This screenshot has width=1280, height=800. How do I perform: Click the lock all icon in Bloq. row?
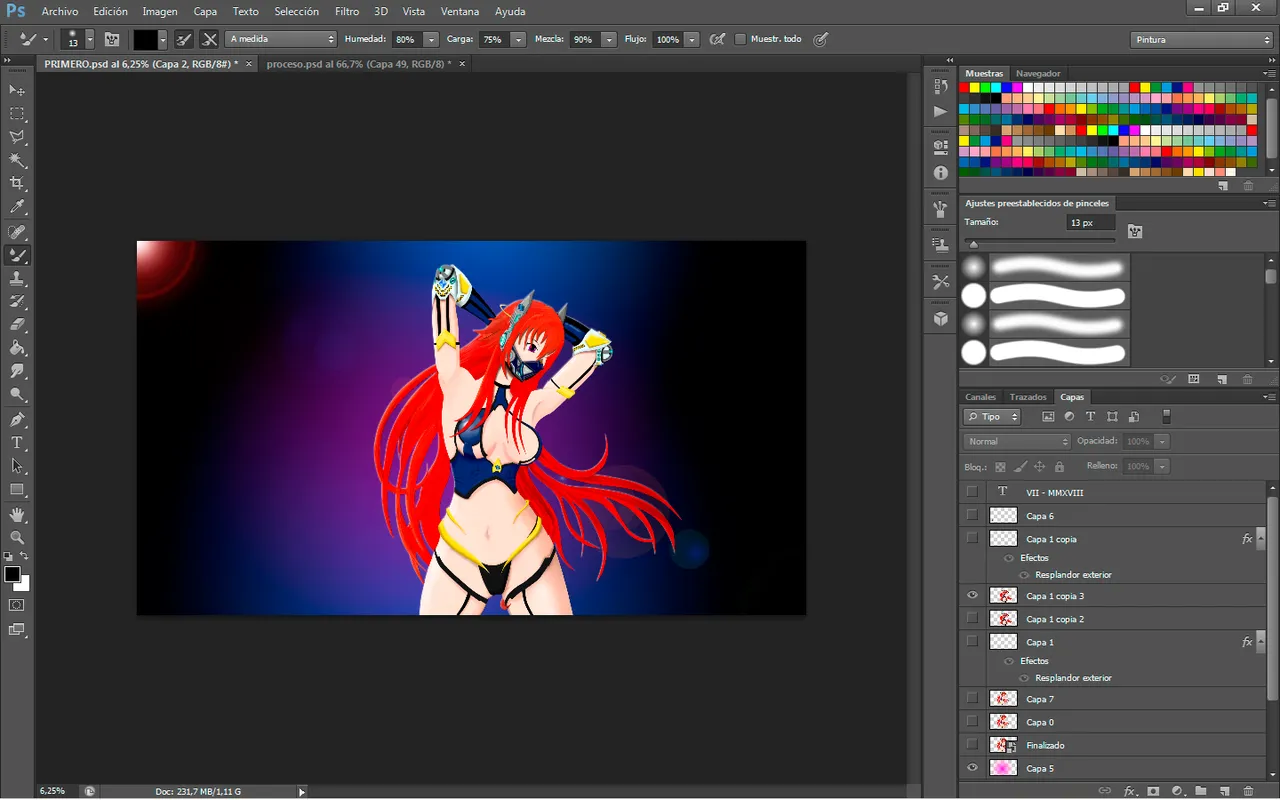click(x=1059, y=467)
